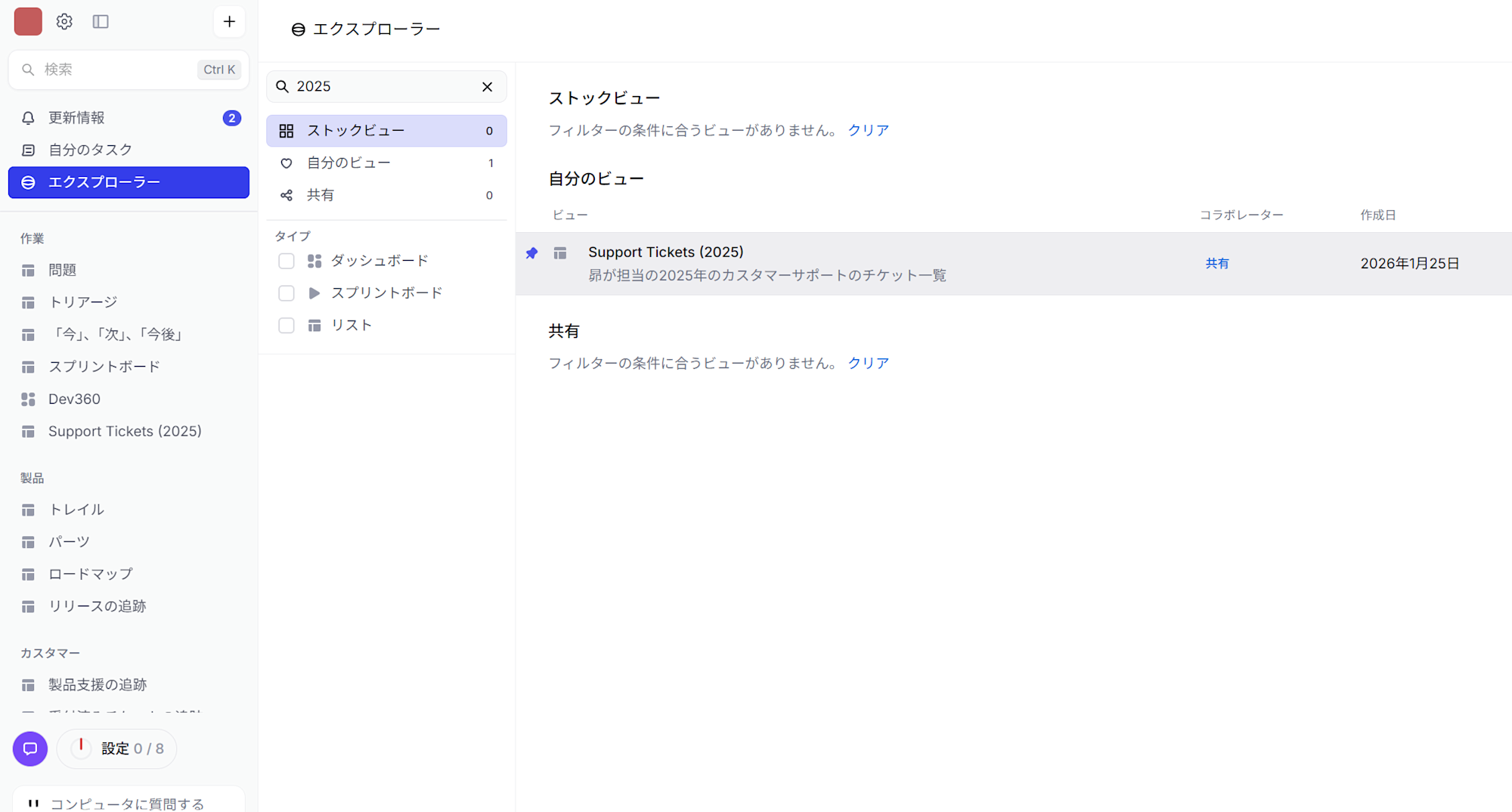Open the 更新情報 notifications panel
The image size is (1512, 812).
point(76,117)
